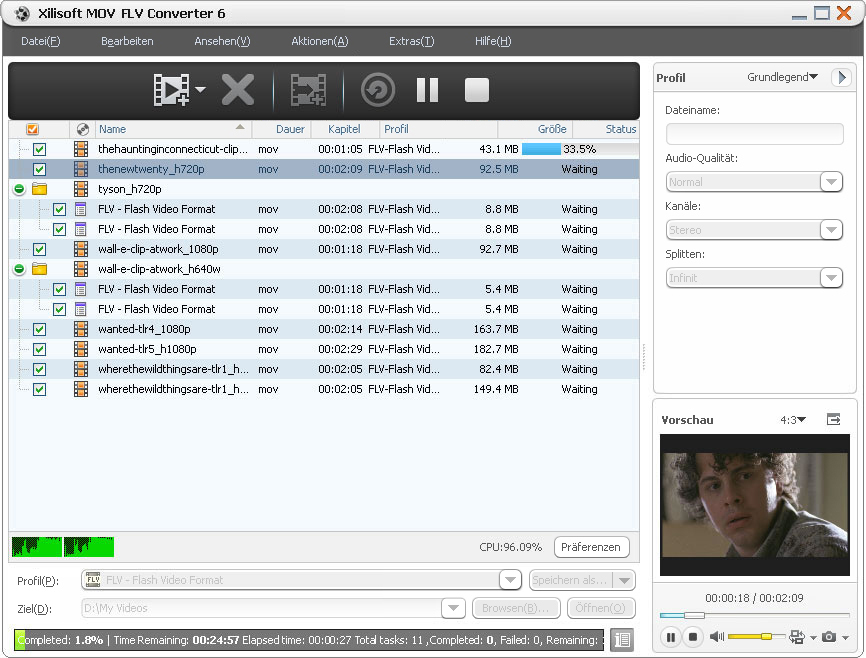Open the Bearbeiten menu
Screen dimensions: 866x658
coord(127,41)
